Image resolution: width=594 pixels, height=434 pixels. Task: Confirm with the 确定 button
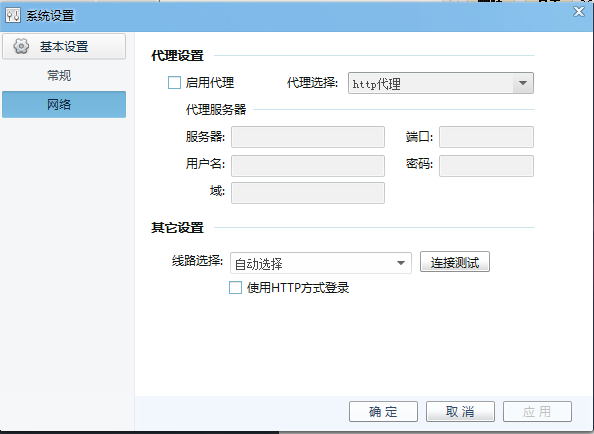[x=383, y=411]
